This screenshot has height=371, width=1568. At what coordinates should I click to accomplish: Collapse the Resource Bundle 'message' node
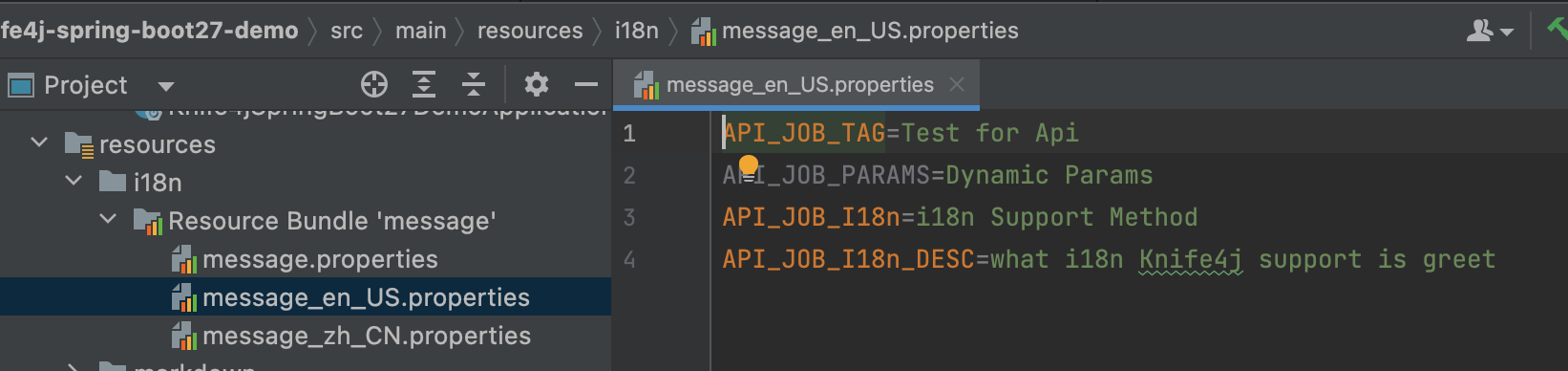tap(108, 220)
